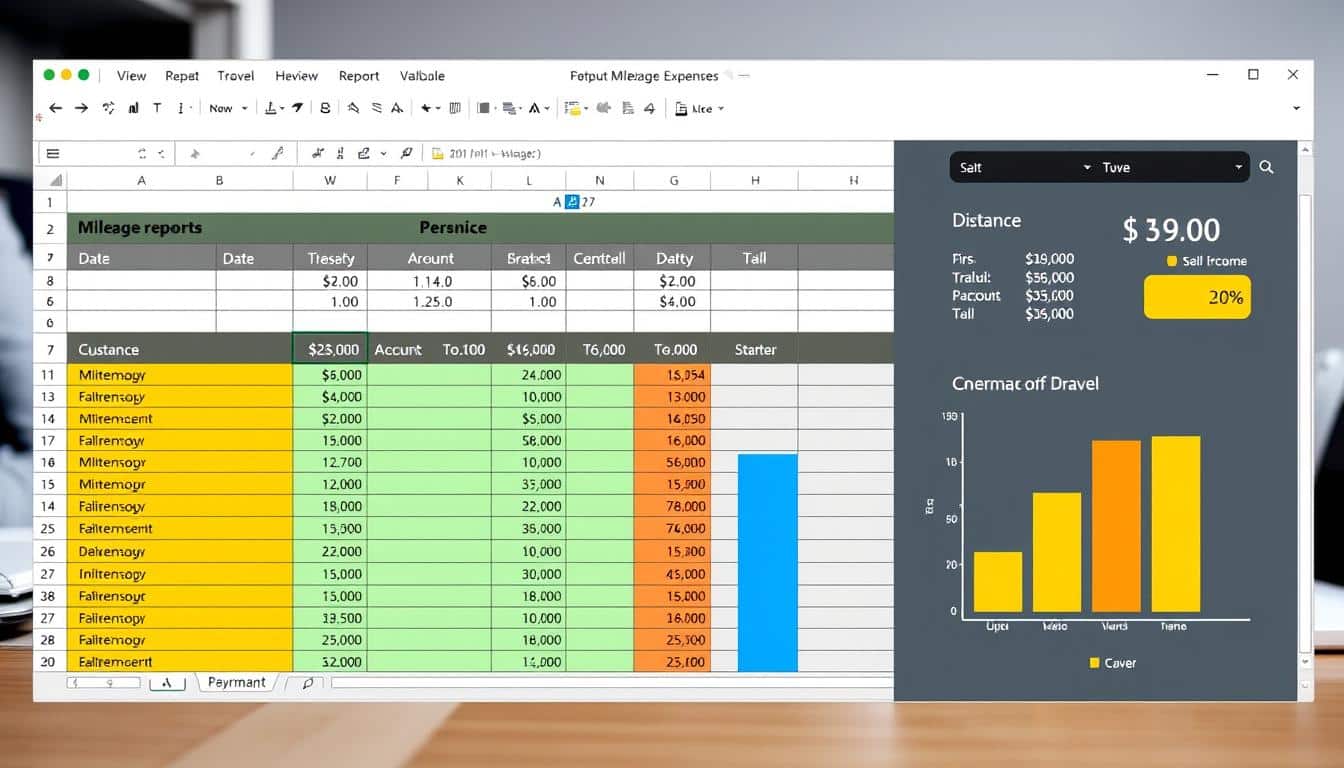Open the 'Now' dropdown in the toolbar
The image size is (1344, 768).
(228, 108)
